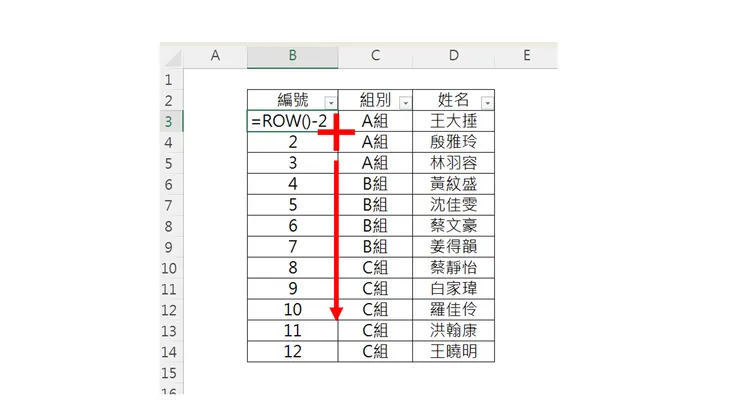The height and width of the screenshot is (416, 740).
Task: Select the cell with number 11
Action: click(293, 331)
